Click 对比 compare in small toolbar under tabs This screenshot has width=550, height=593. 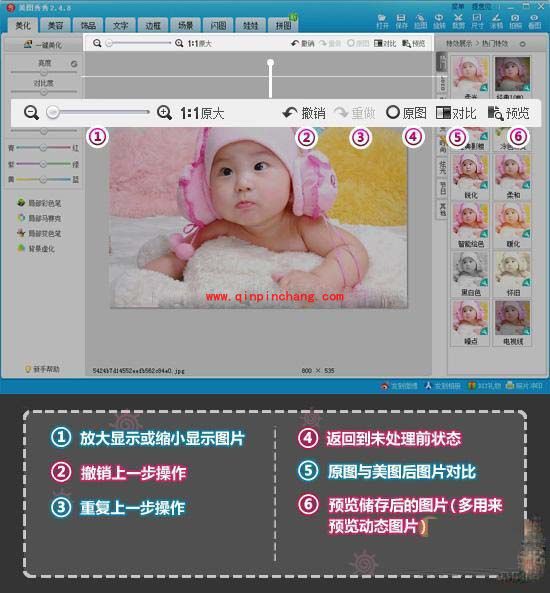pos(385,44)
